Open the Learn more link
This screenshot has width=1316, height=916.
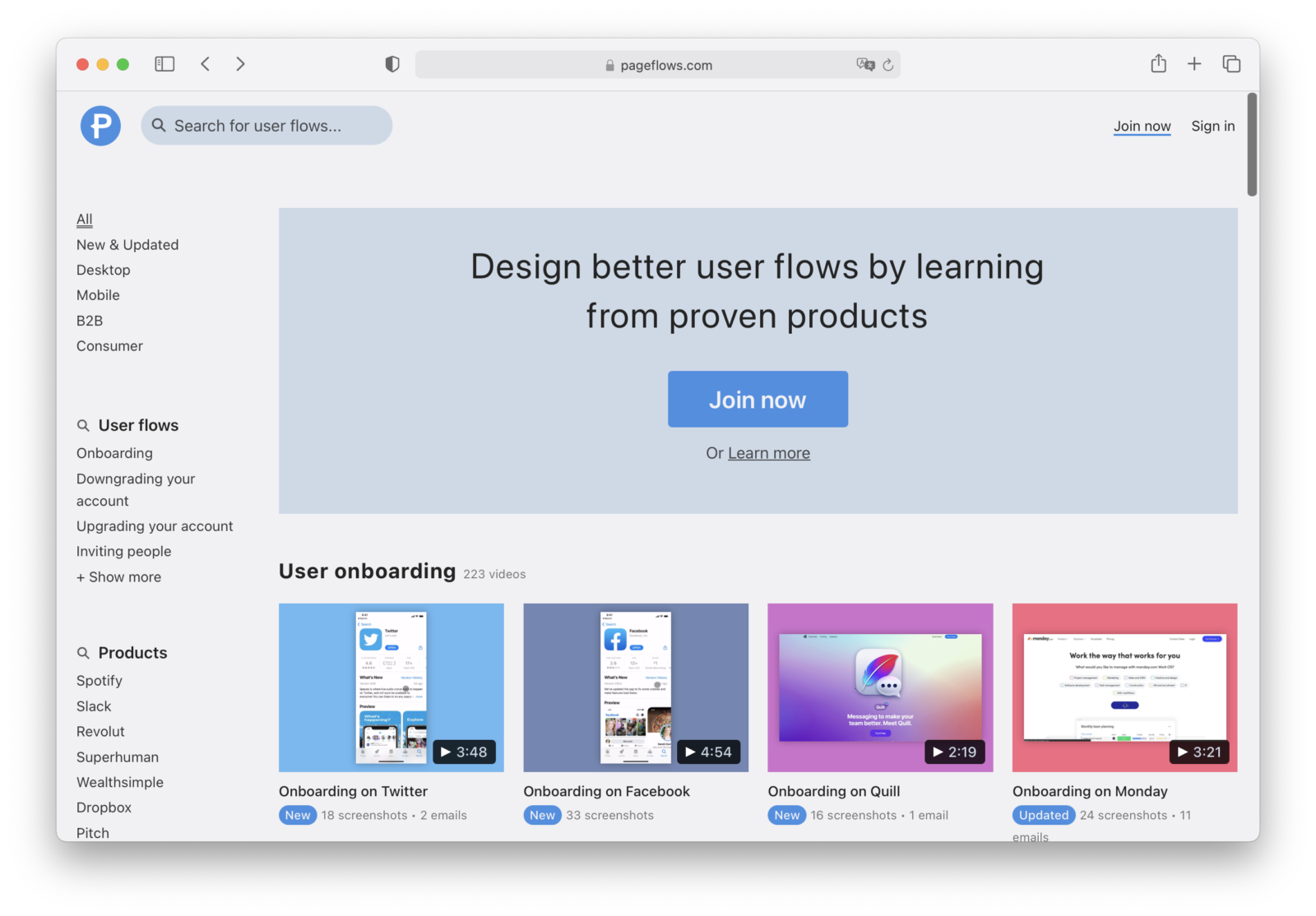click(x=768, y=453)
